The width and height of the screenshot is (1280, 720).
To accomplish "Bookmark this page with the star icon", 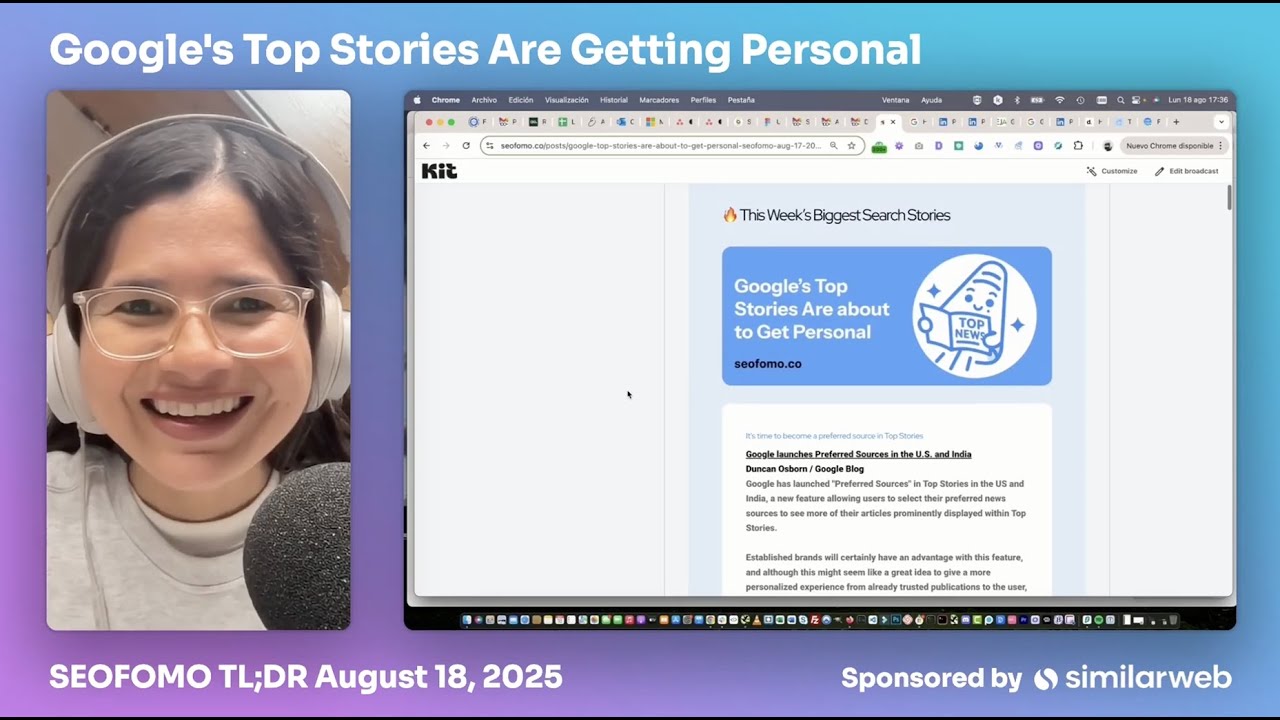I will (852, 146).
